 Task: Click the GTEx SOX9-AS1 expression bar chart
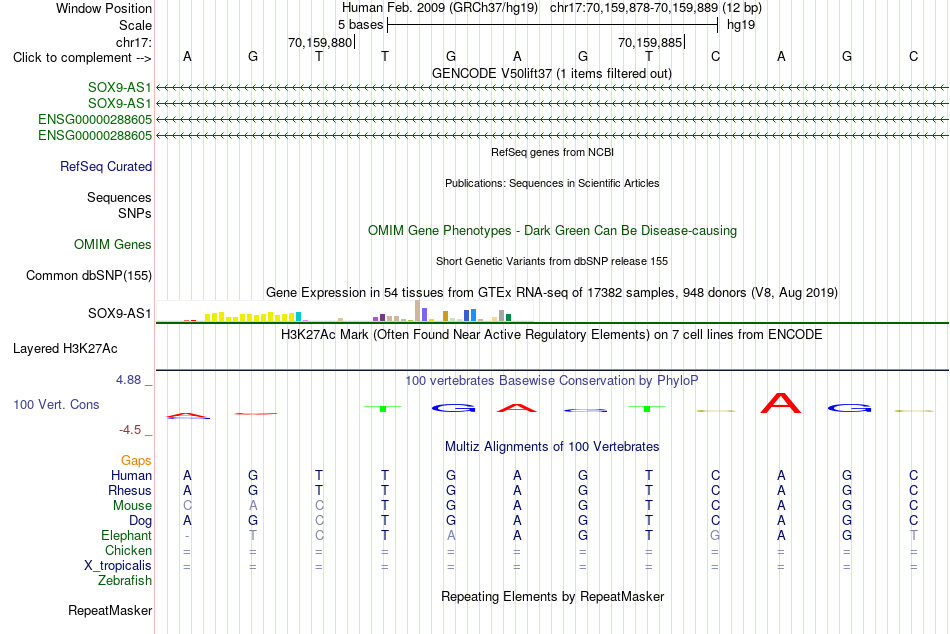pyautogui.click(x=345, y=311)
